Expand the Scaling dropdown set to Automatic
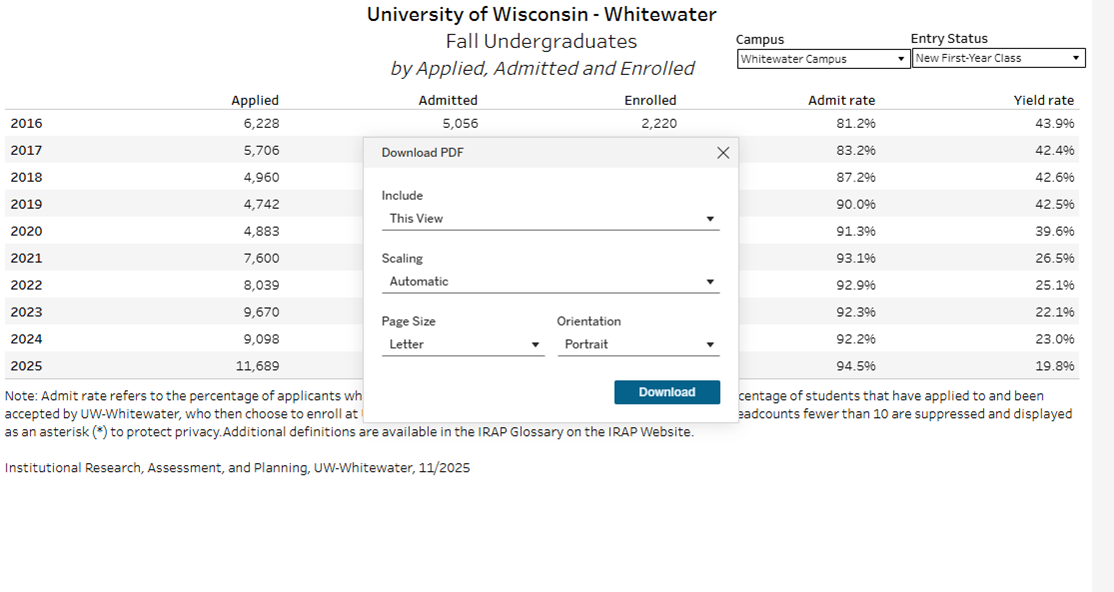This screenshot has height=592, width=1114. (551, 281)
